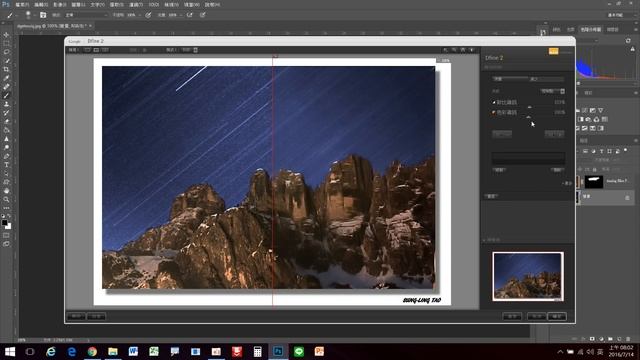Image resolution: width=640 pixels, height=360 pixels.
Task: Select the Eyedropper tool
Action: pos(6,78)
